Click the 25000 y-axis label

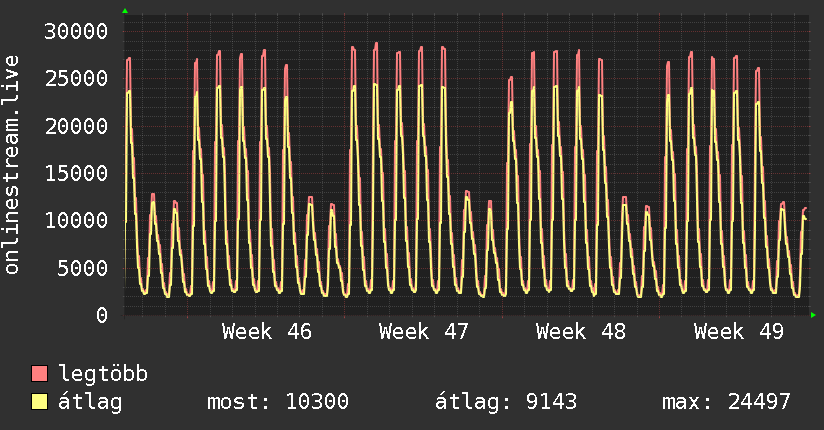point(76,79)
